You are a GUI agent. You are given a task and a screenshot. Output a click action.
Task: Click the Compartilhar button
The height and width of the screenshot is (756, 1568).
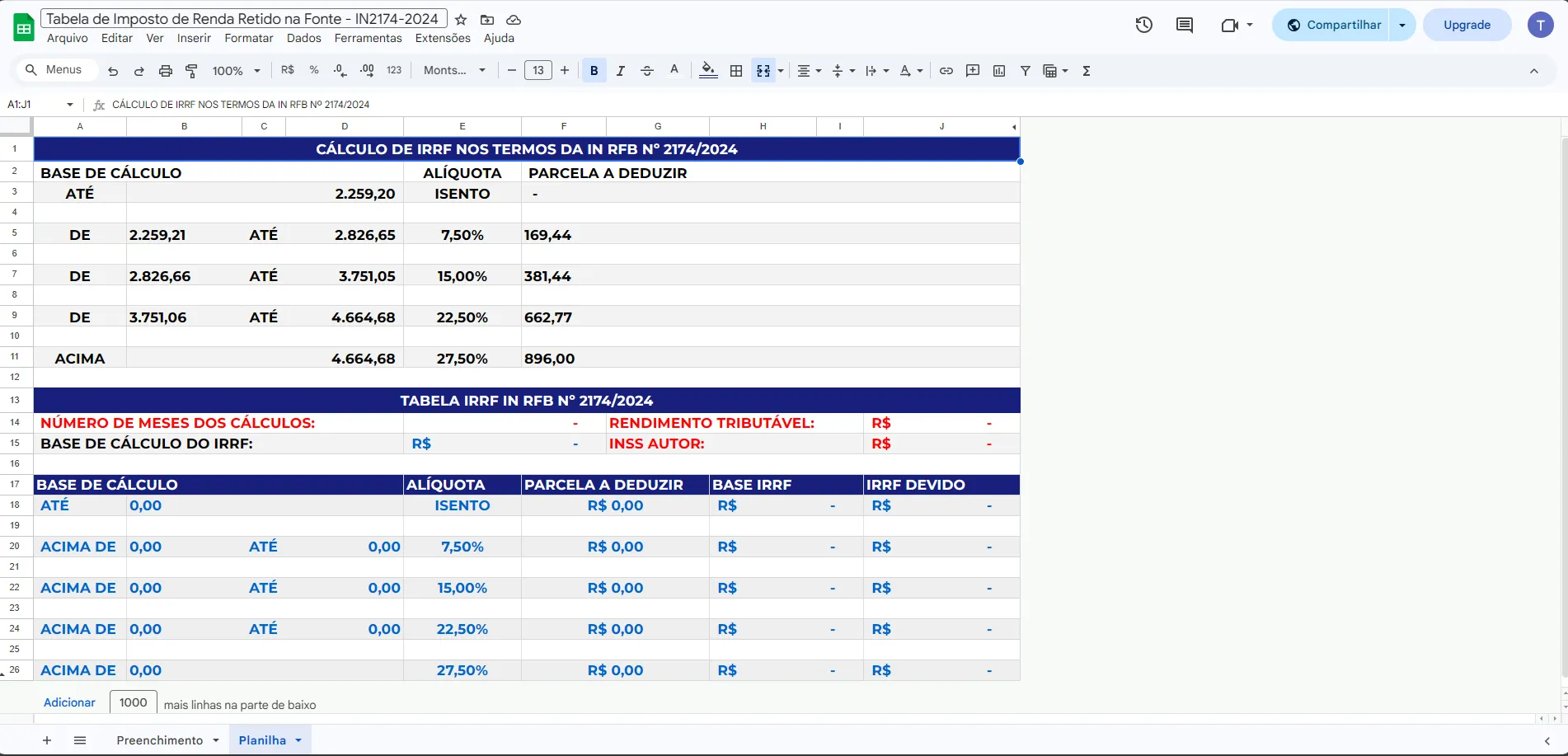[x=1332, y=25]
